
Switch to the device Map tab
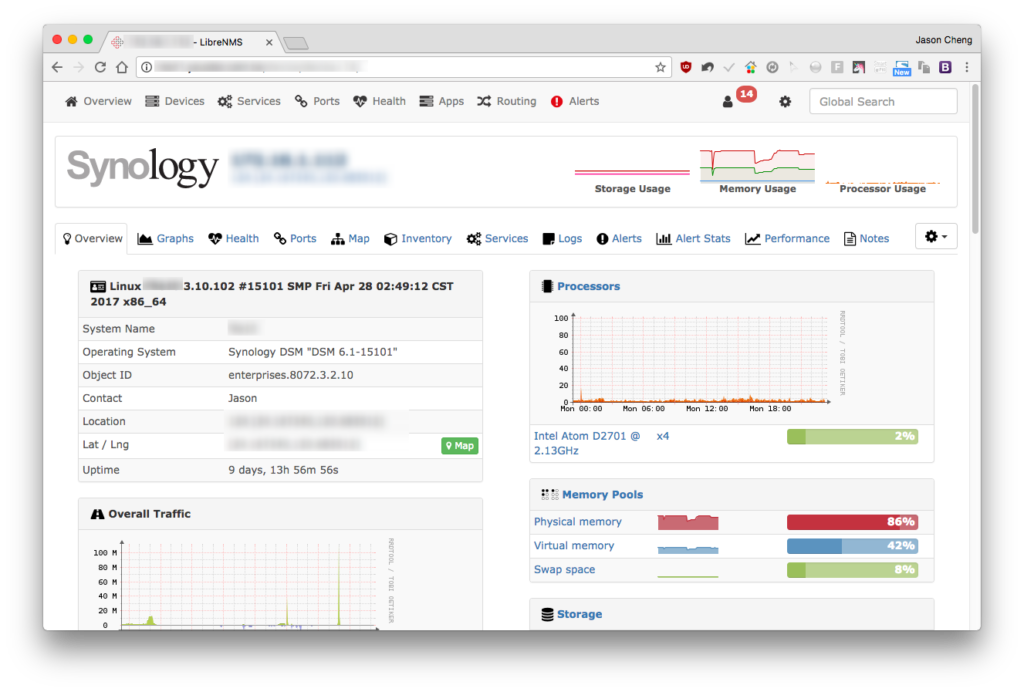pyautogui.click(x=351, y=238)
